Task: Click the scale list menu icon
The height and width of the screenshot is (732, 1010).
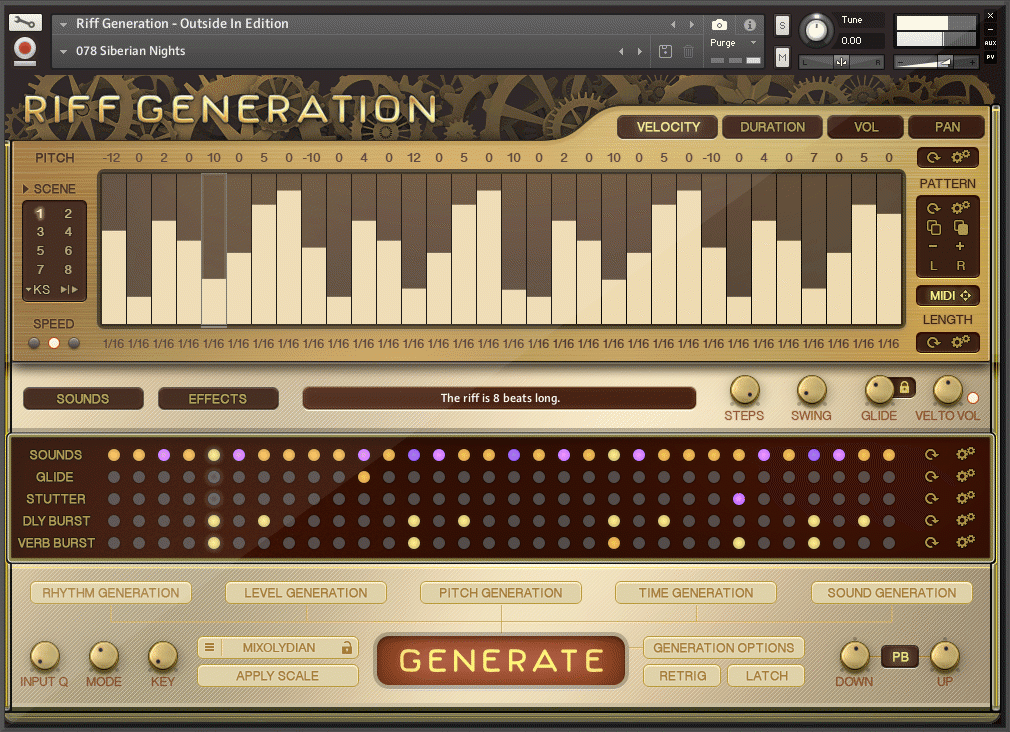Action: click(209, 647)
